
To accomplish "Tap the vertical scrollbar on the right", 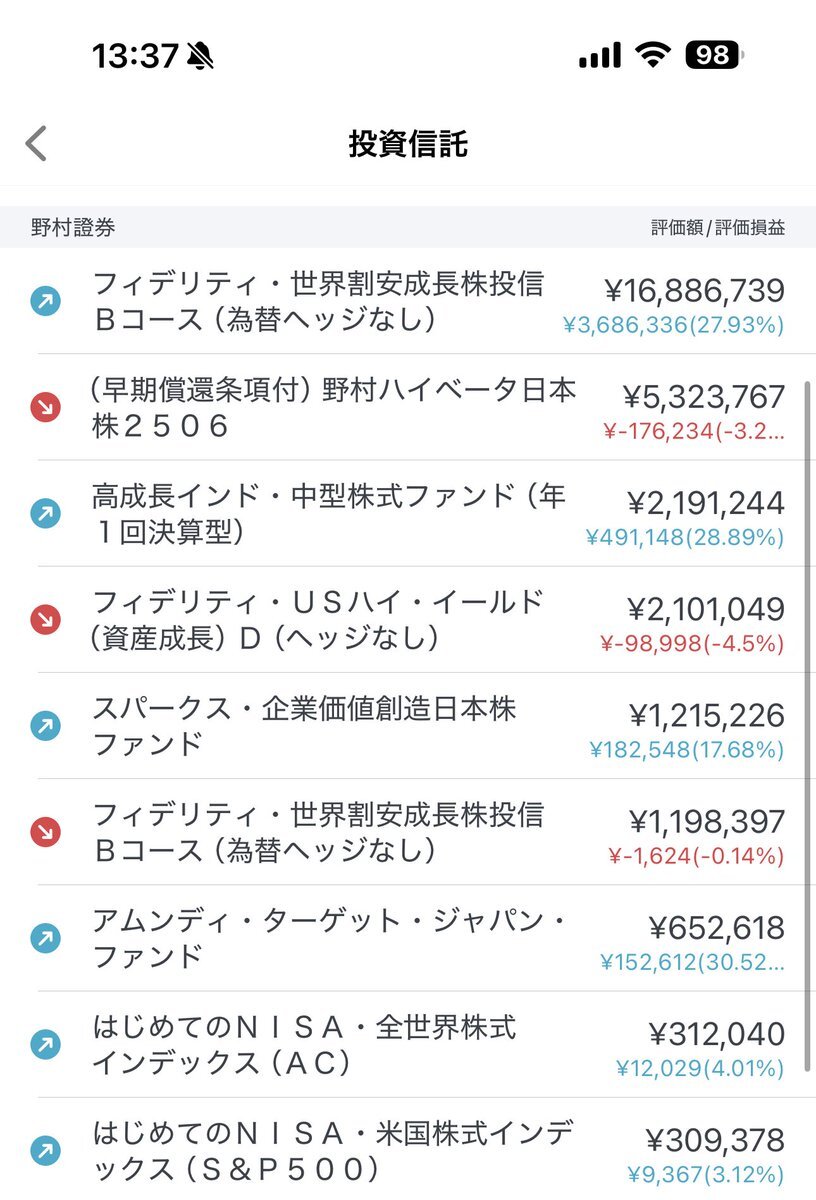I will click(807, 725).
